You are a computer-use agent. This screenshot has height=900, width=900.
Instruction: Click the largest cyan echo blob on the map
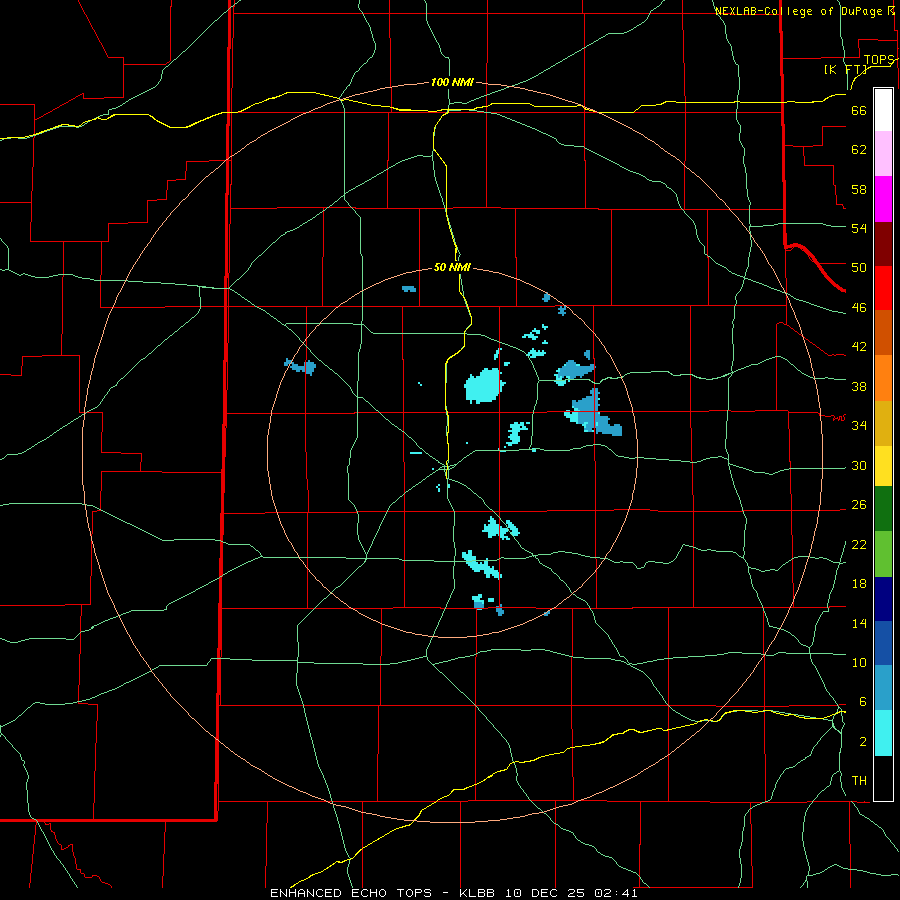pyautogui.click(x=483, y=385)
